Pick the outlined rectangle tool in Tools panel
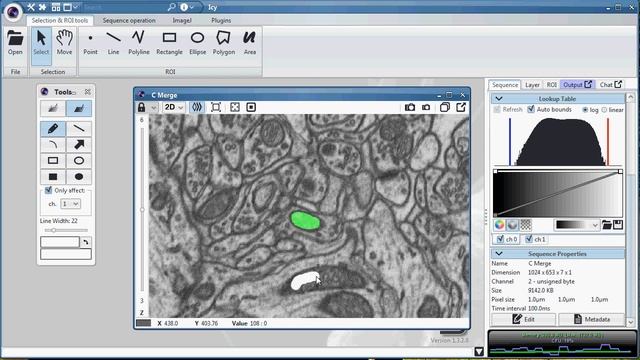The image size is (640, 360). tap(53, 160)
